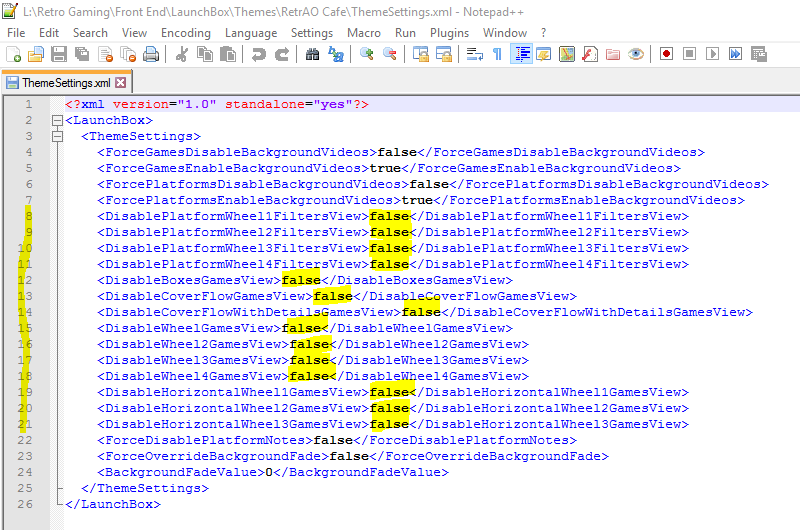This screenshot has width=800, height=530.
Task: Click line number 1 in the margin
Action: tap(29, 104)
